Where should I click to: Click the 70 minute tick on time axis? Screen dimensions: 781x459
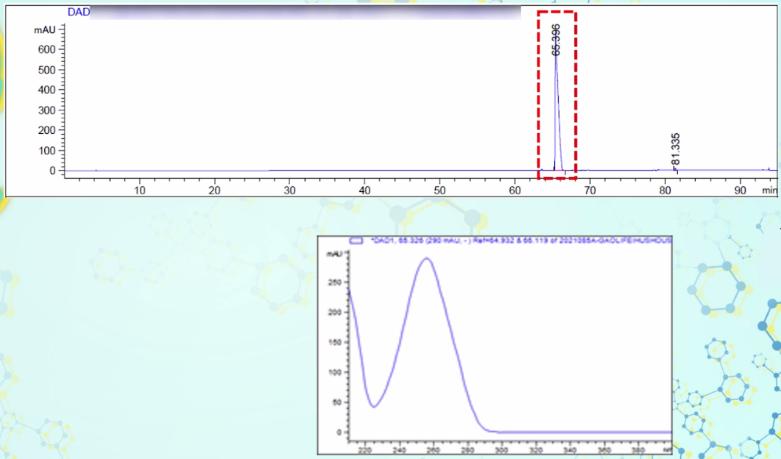[x=590, y=189]
